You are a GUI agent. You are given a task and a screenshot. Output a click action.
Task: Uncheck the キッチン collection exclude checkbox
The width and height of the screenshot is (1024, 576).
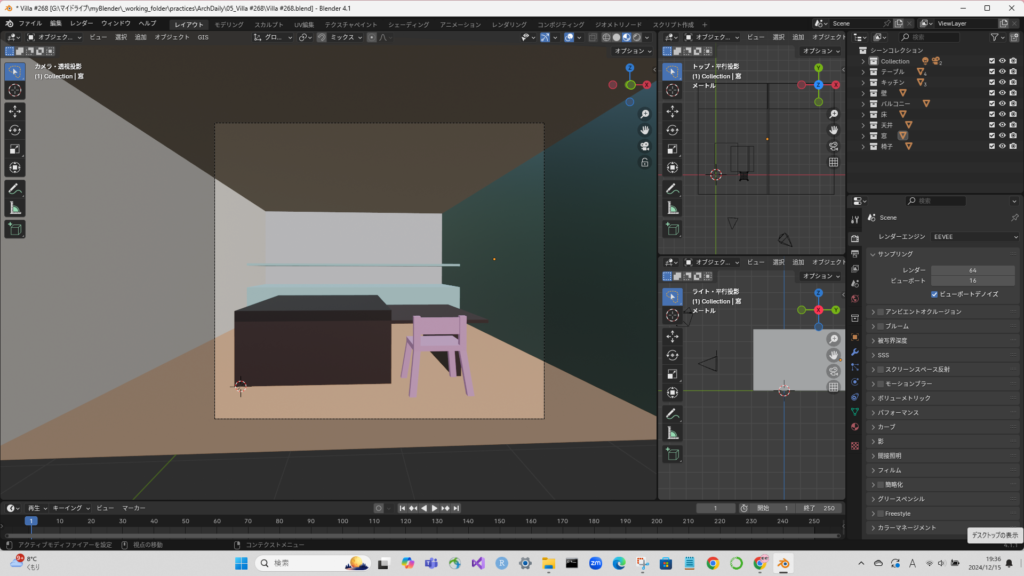pos(992,82)
